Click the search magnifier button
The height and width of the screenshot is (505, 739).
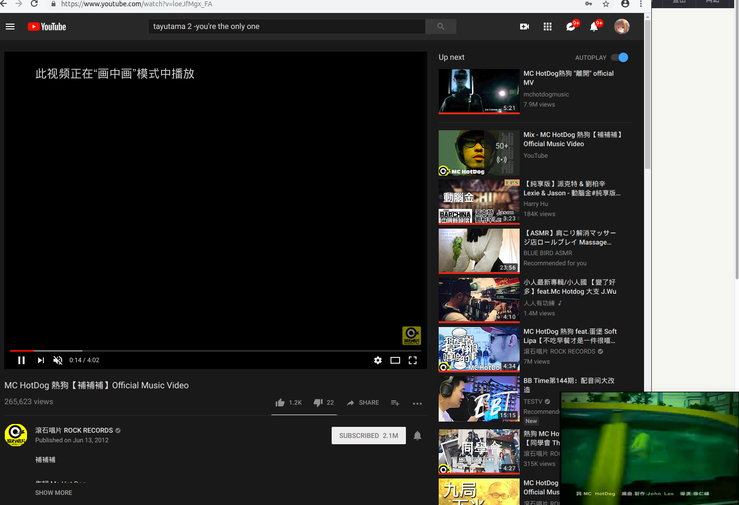click(440, 26)
